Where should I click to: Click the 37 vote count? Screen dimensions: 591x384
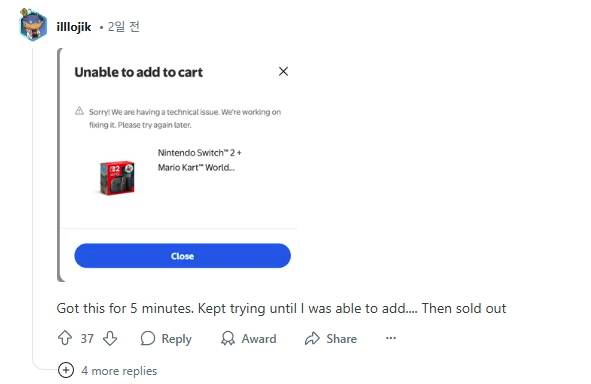click(87, 338)
